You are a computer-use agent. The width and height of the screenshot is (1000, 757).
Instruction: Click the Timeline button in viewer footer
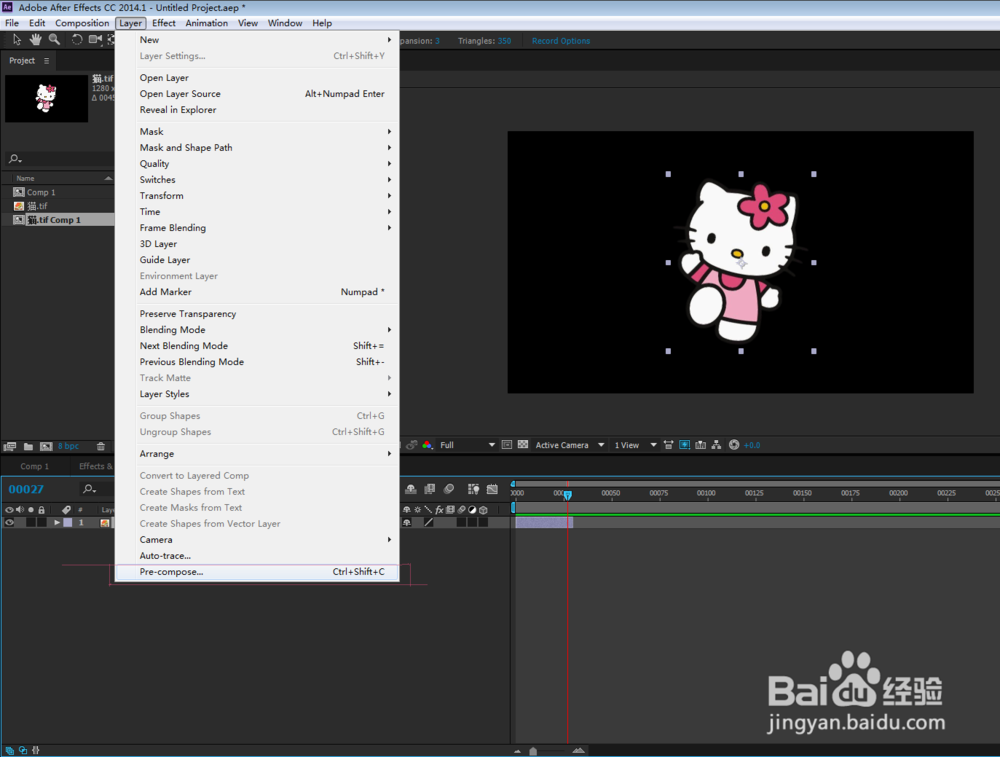point(700,445)
